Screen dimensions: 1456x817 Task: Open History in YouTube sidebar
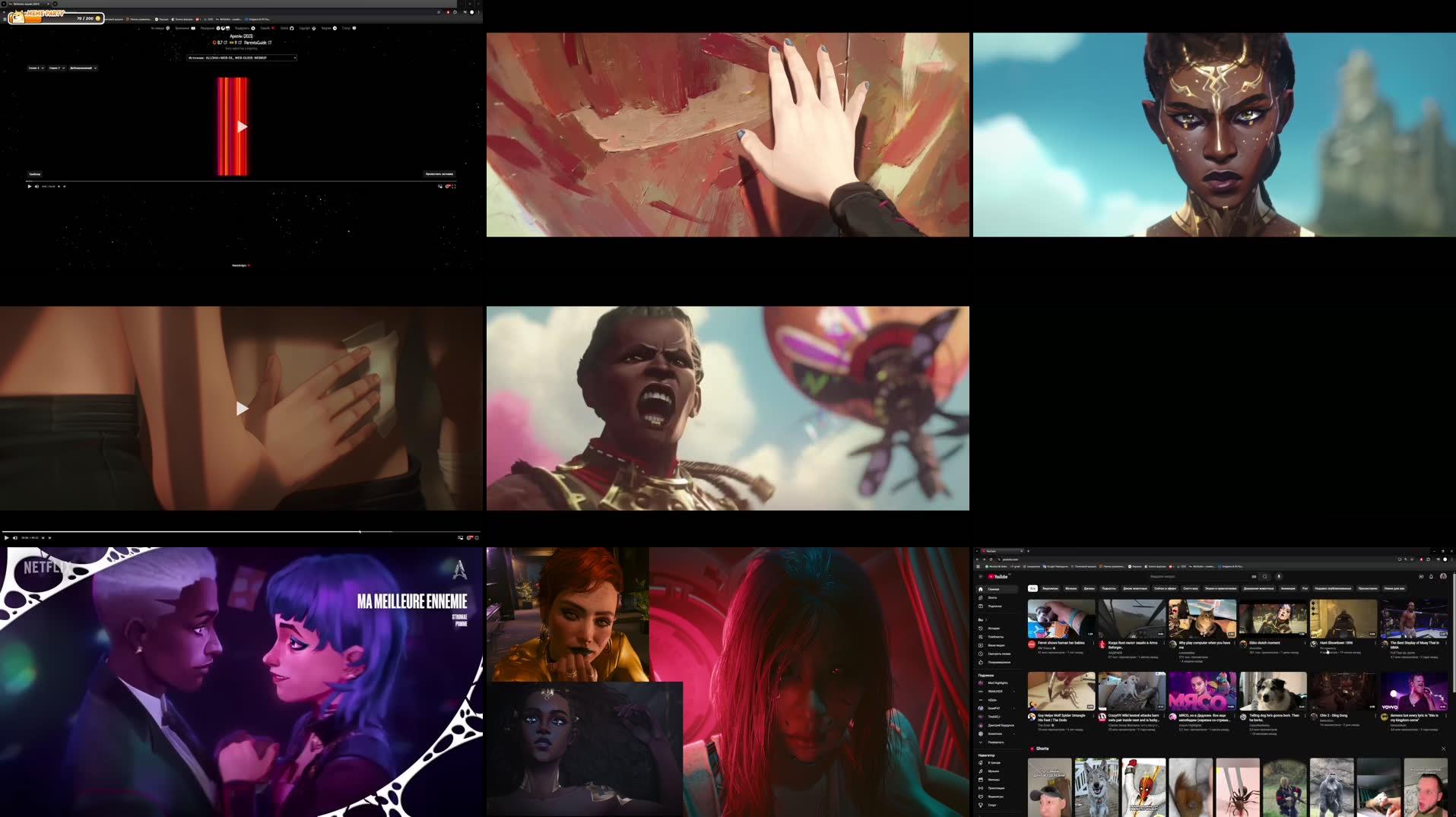[998, 629]
